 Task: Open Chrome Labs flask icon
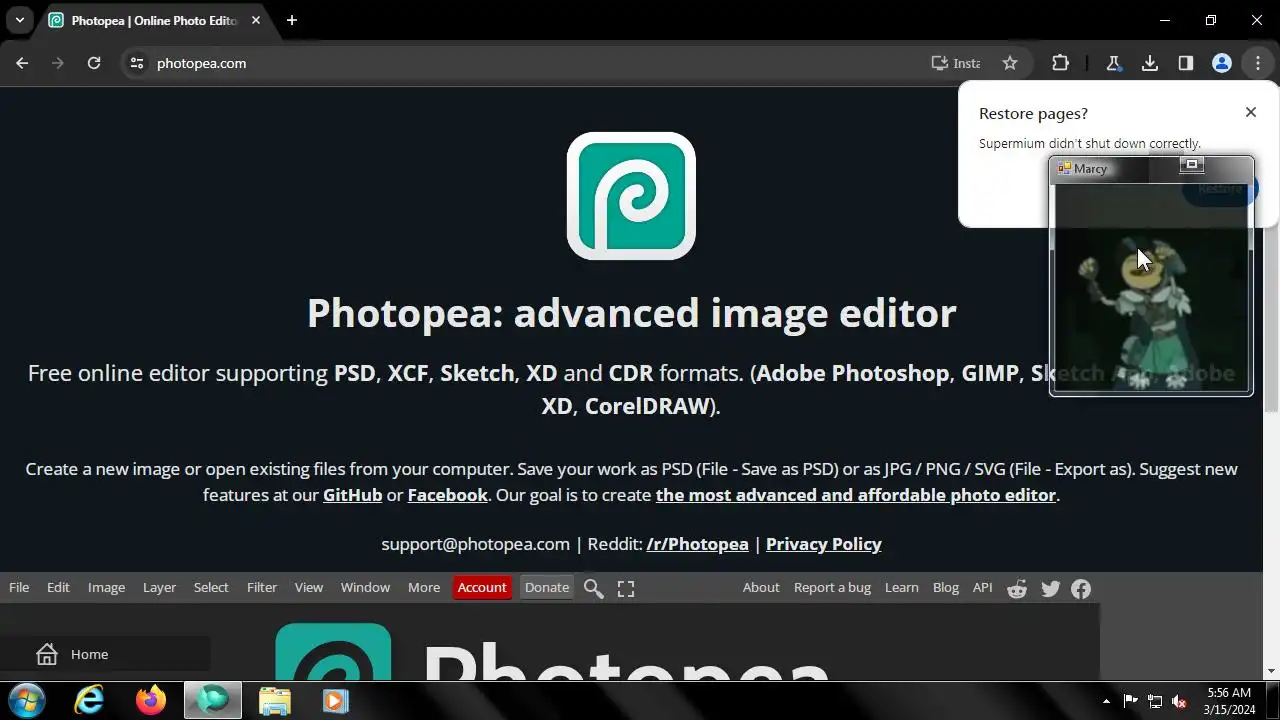[1113, 63]
